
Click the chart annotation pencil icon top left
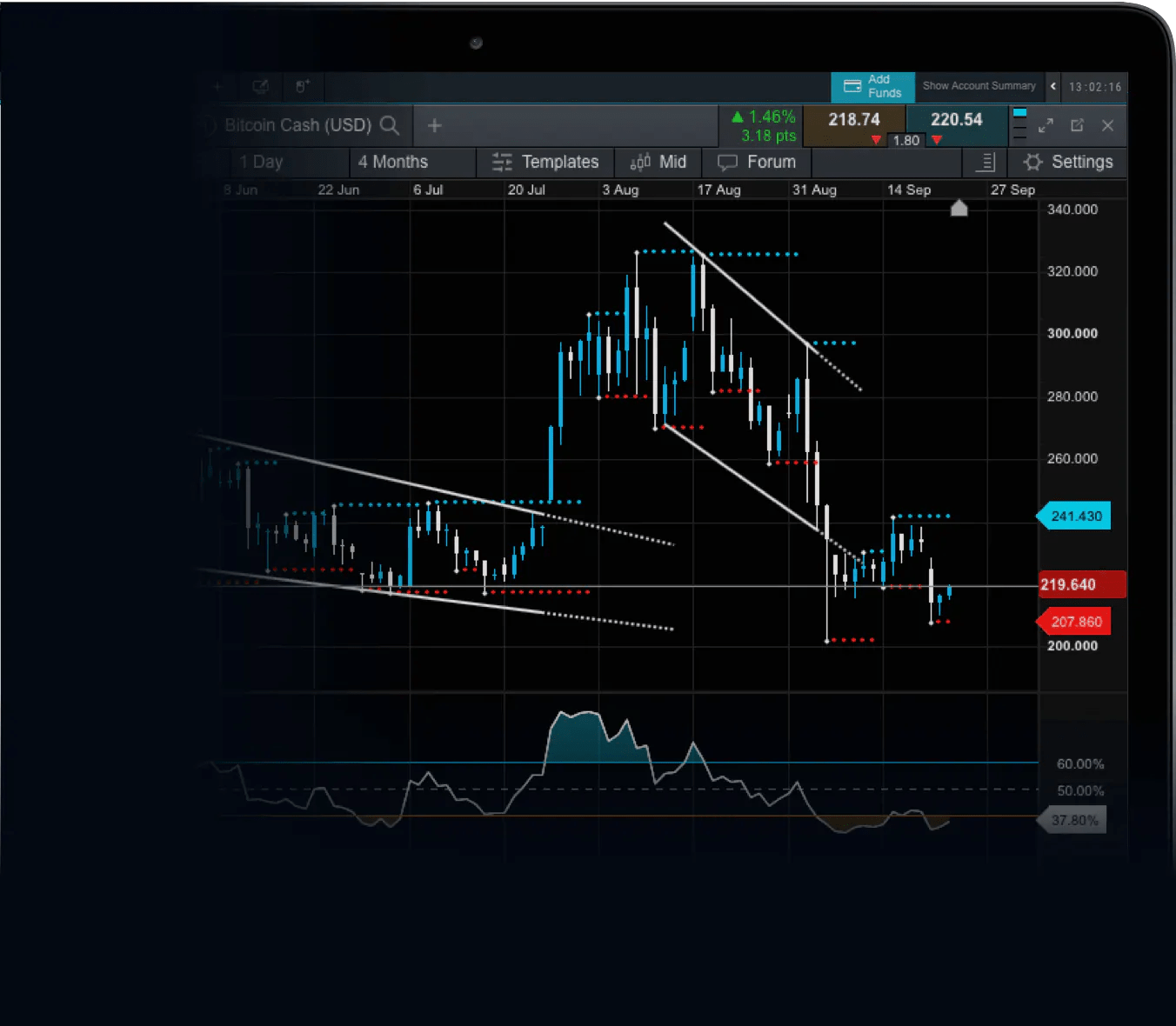[x=260, y=86]
